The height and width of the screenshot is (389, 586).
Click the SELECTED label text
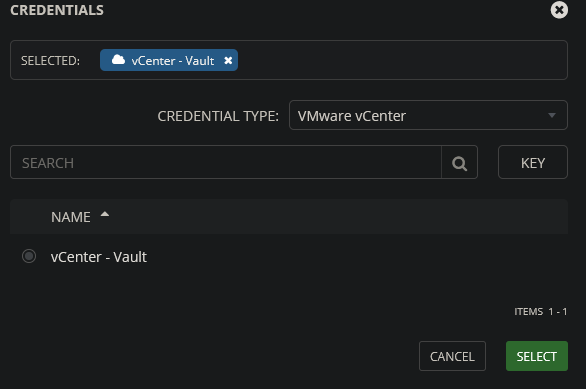pos(50,61)
